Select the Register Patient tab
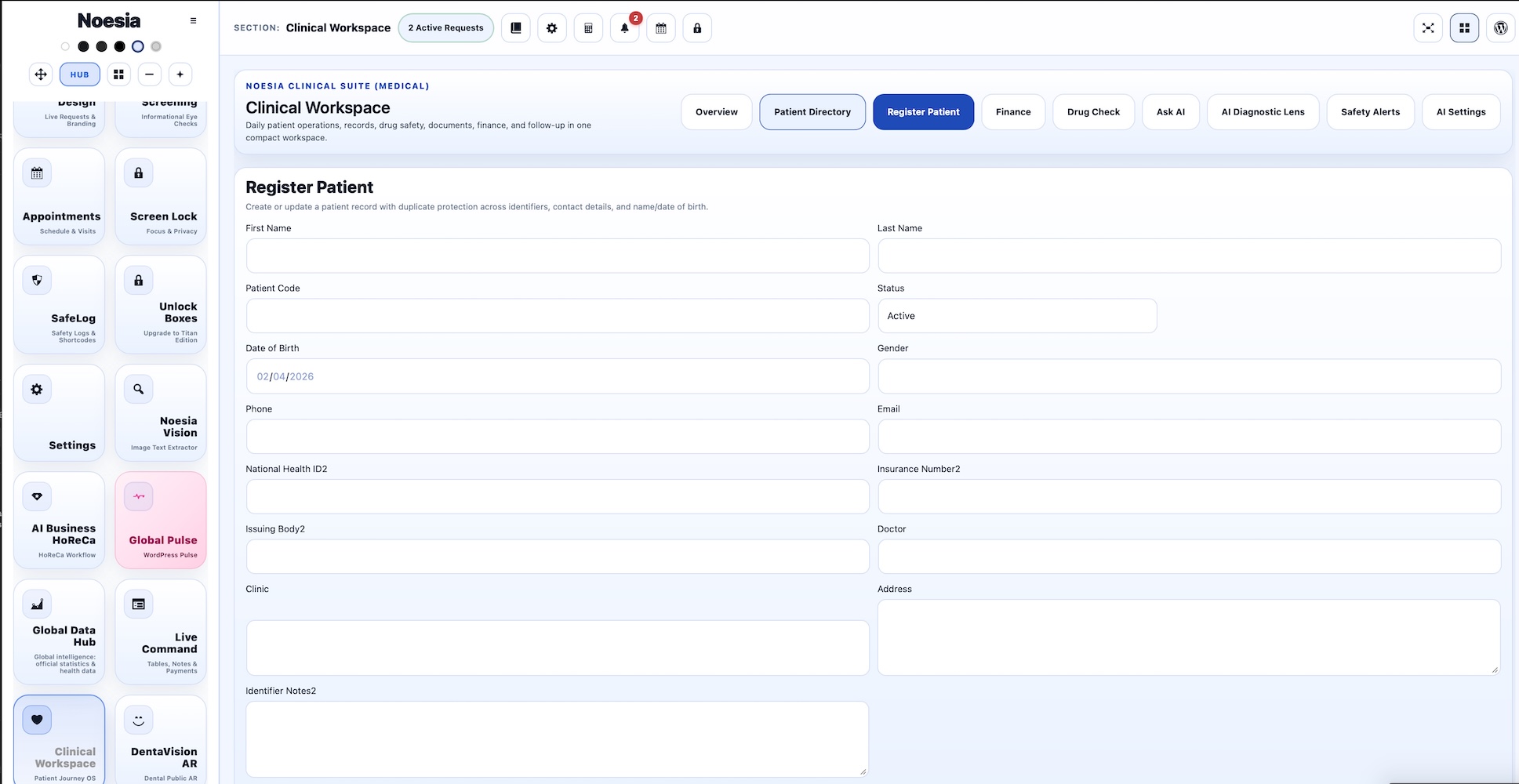 tap(923, 112)
